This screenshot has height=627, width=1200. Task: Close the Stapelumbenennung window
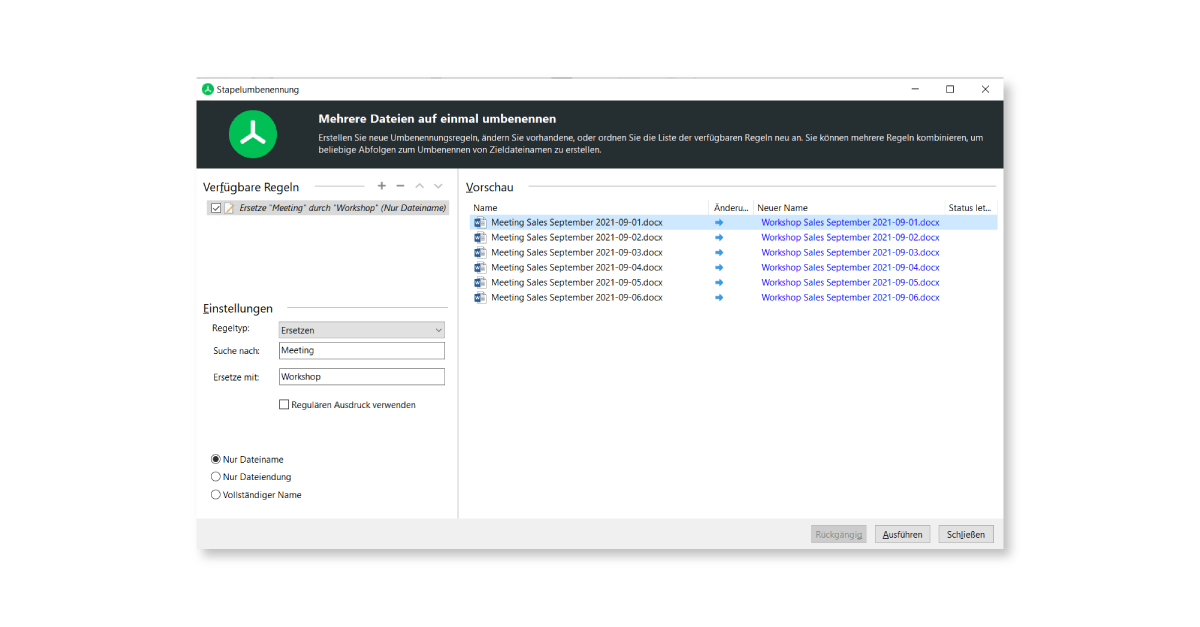985,89
